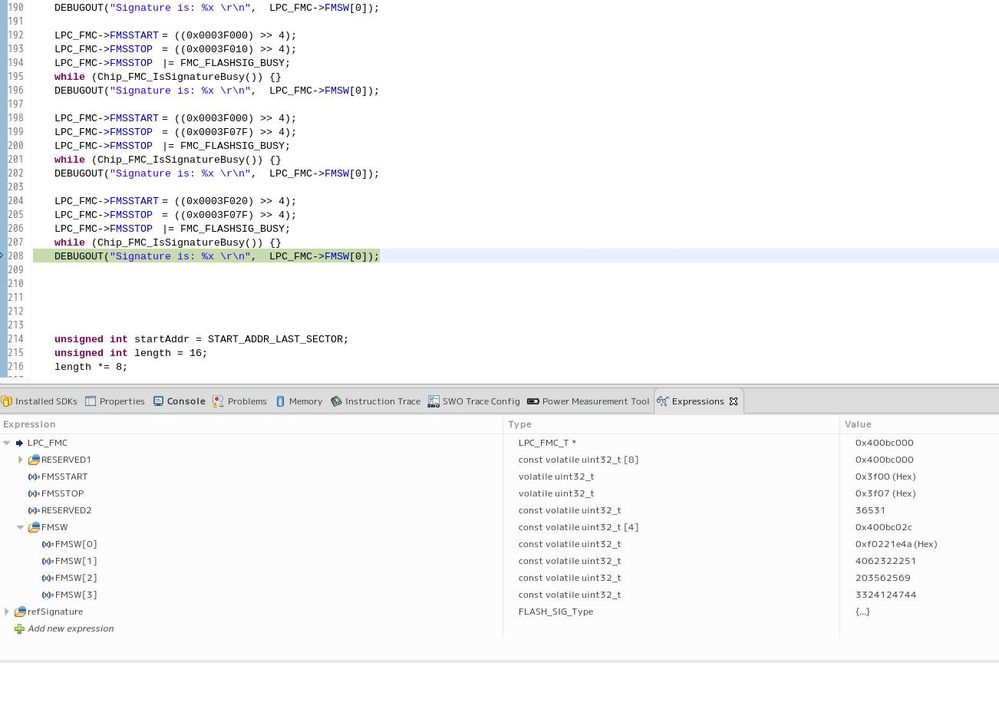Expand the refSignature expression
The height and width of the screenshot is (706, 999).
6,612
